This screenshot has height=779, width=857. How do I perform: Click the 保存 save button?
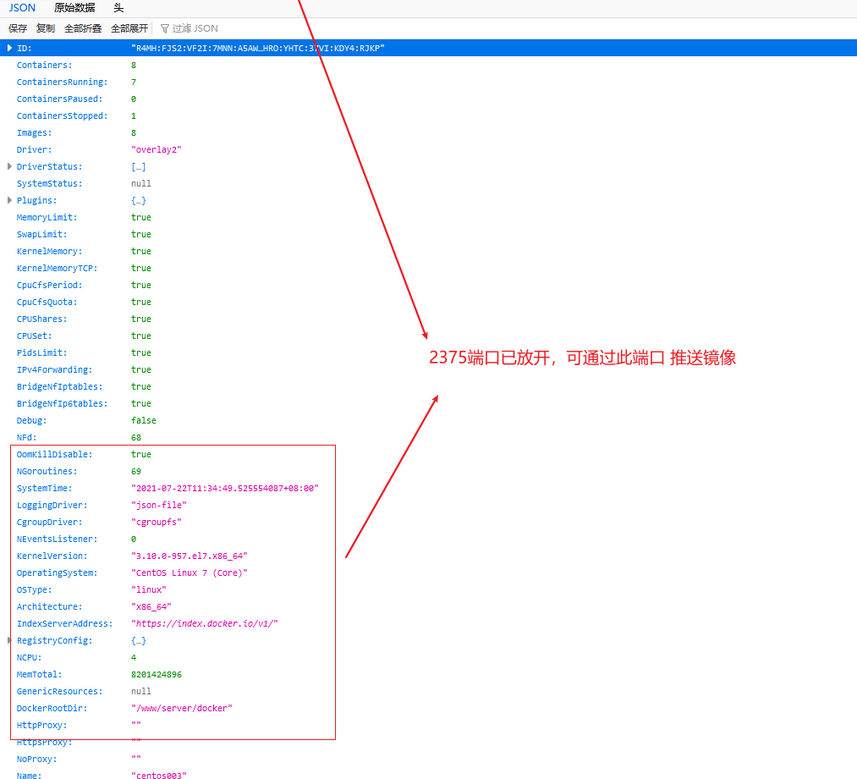[17, 28]
